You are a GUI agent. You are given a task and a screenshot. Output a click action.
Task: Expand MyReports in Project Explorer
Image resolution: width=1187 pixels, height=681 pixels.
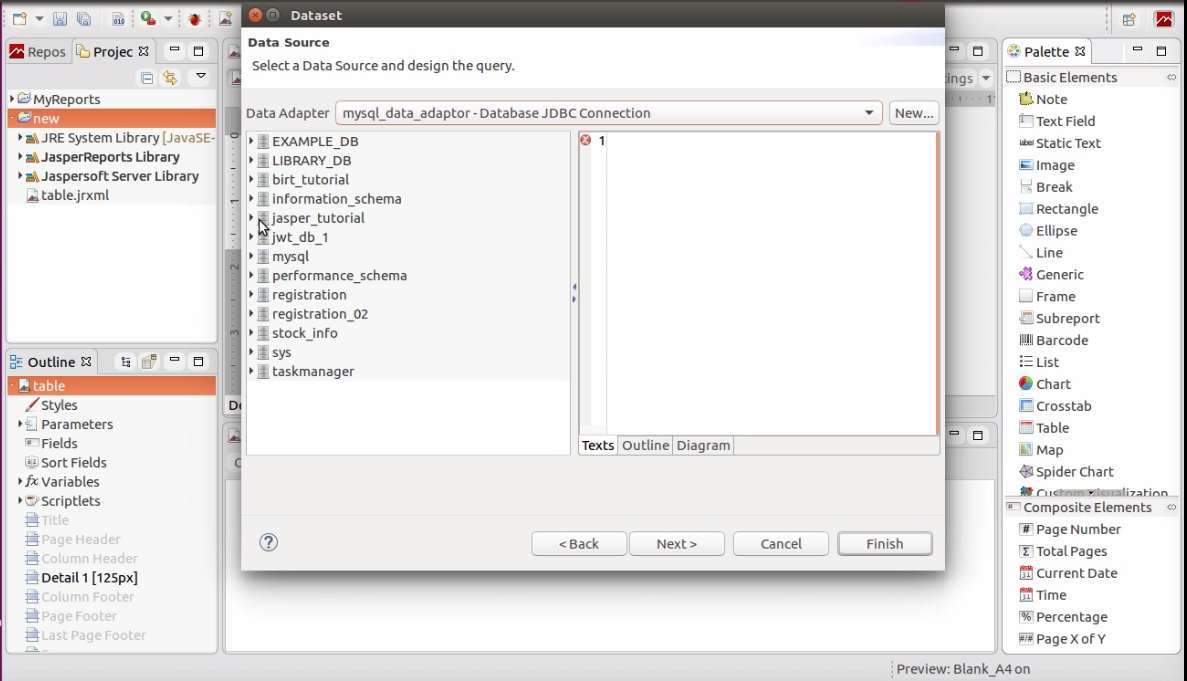click(12, 99)
